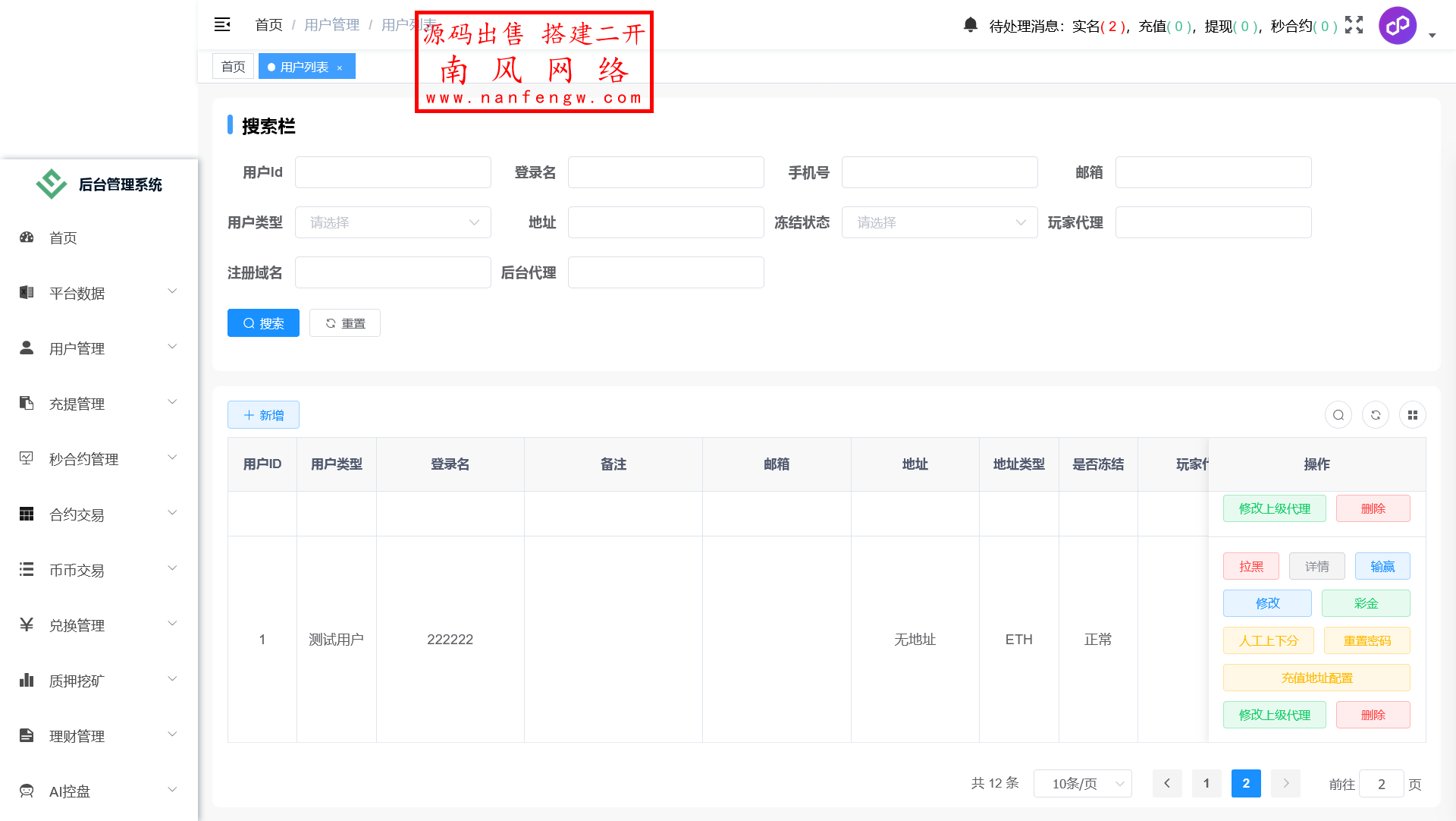
Task: Click the 秒合约管理 sidebar icon
Action: click(27, 458)
